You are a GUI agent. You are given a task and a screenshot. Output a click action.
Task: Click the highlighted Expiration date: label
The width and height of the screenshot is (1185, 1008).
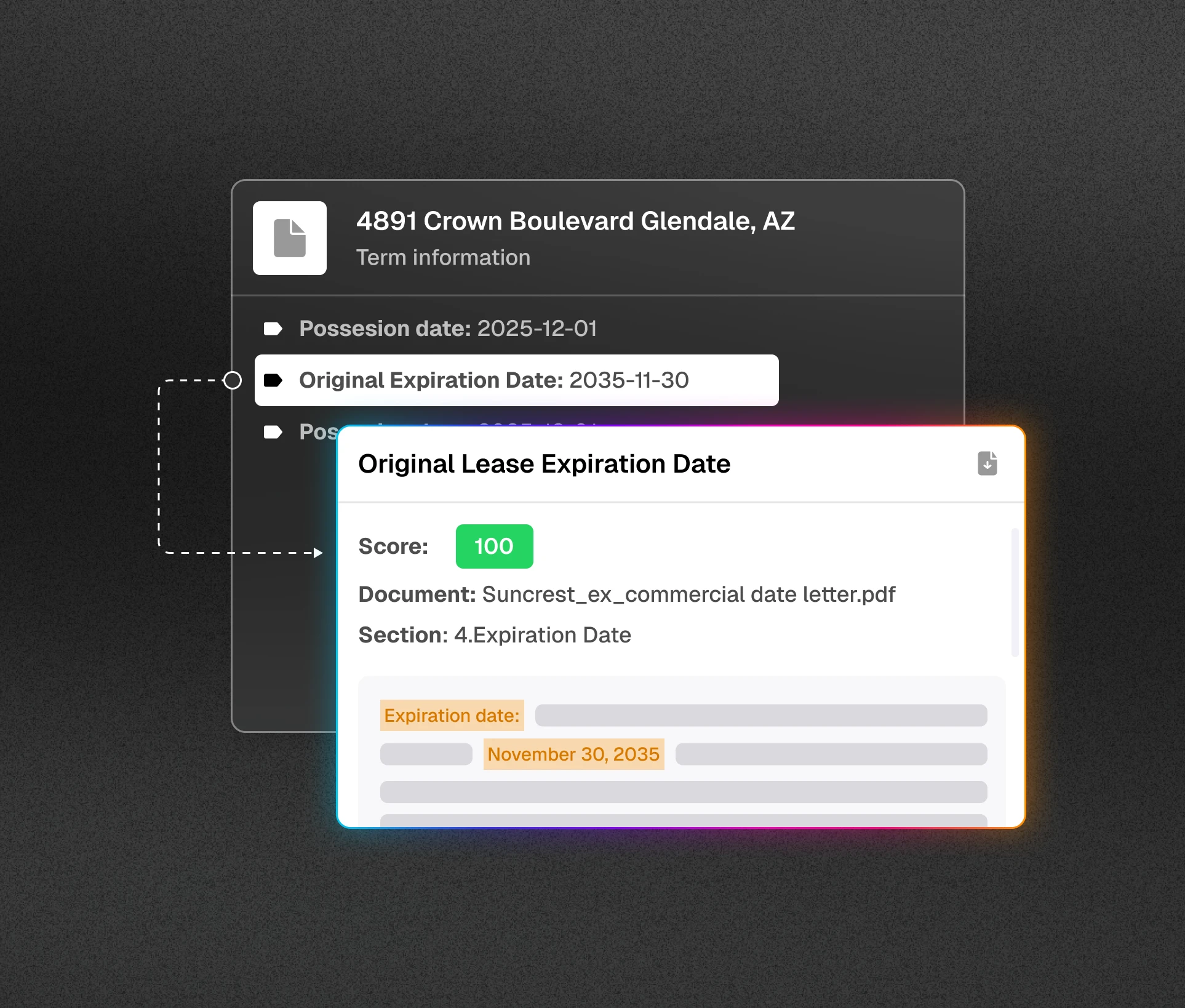tap(452, 716)
